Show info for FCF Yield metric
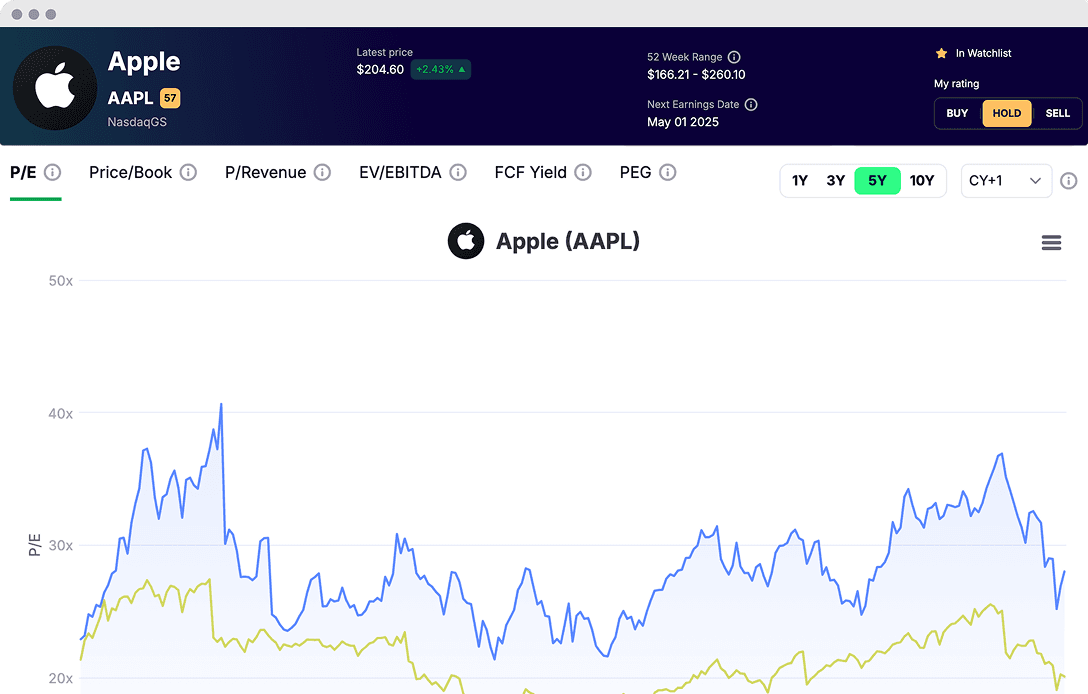The height and width of the screenshot is (694, 1088). point(583,172)
